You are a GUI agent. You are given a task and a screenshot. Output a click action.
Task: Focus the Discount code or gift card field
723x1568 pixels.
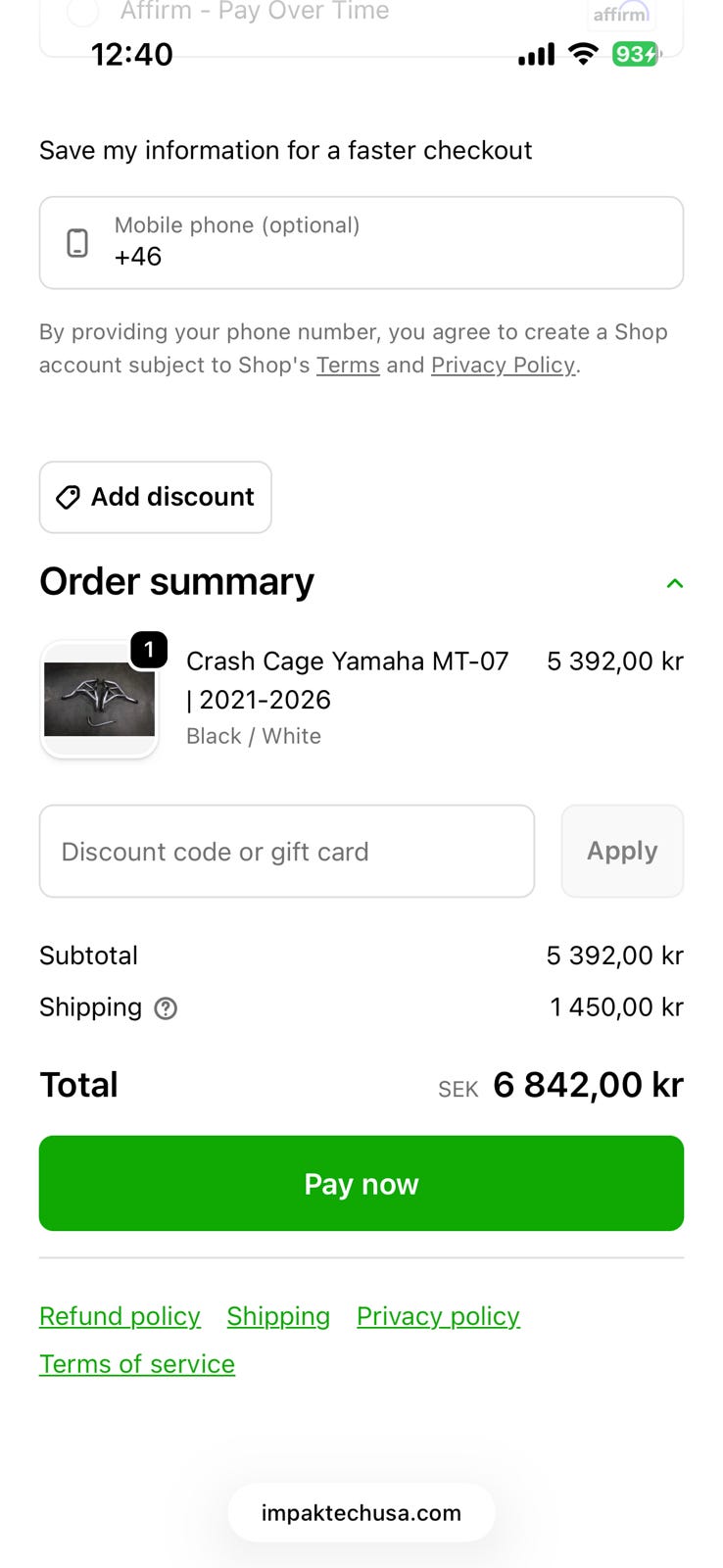click(287, 852)
